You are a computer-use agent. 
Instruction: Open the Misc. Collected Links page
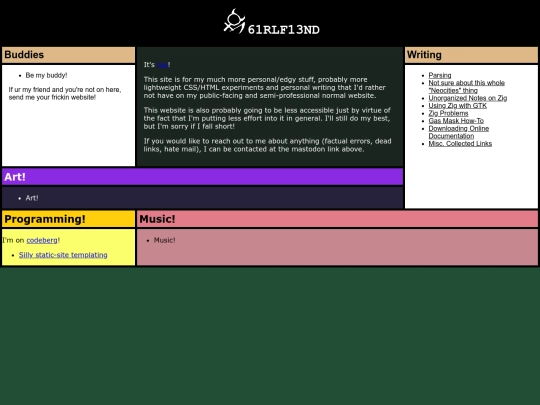point(460,144)
